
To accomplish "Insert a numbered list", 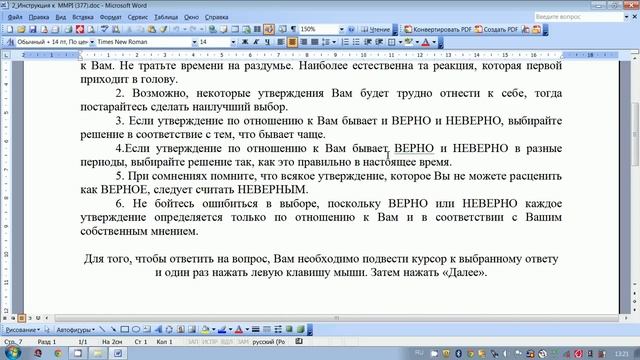I will [x=345, y=42].
